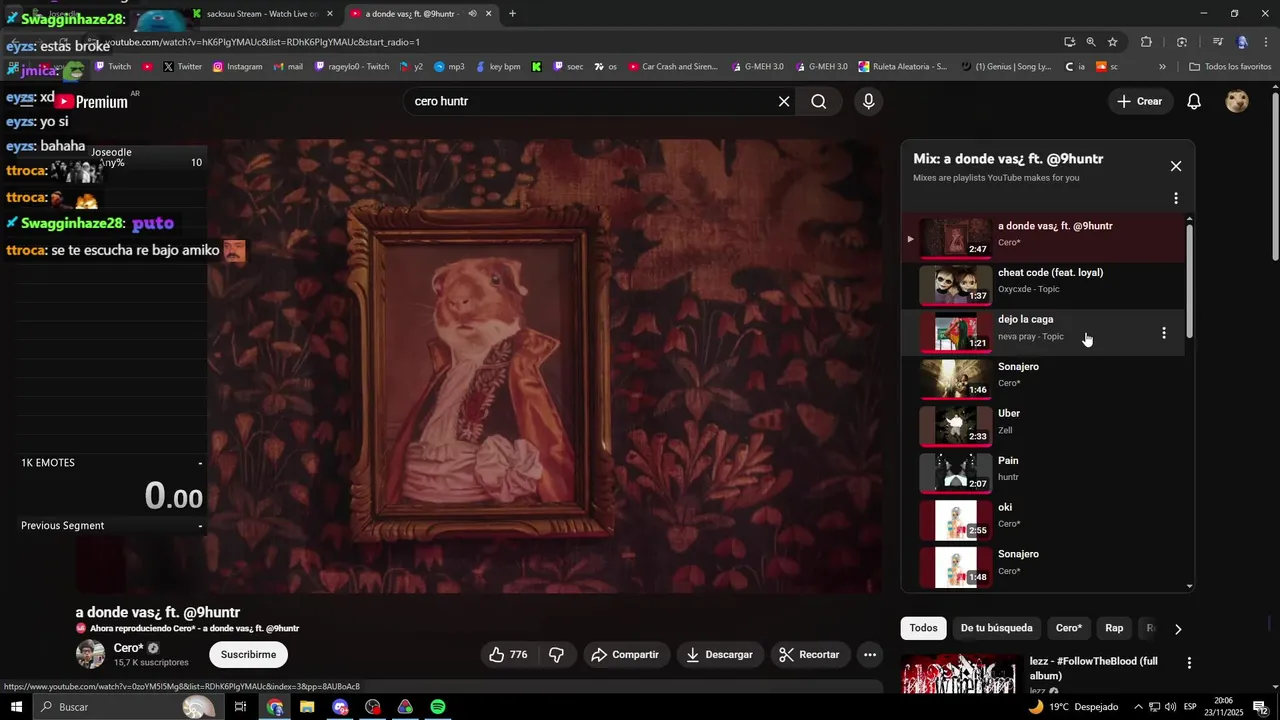Open the "Ruleta Aleatoria" bookmark
This screenshot has height=720, width=1280.
click(902, 67)
